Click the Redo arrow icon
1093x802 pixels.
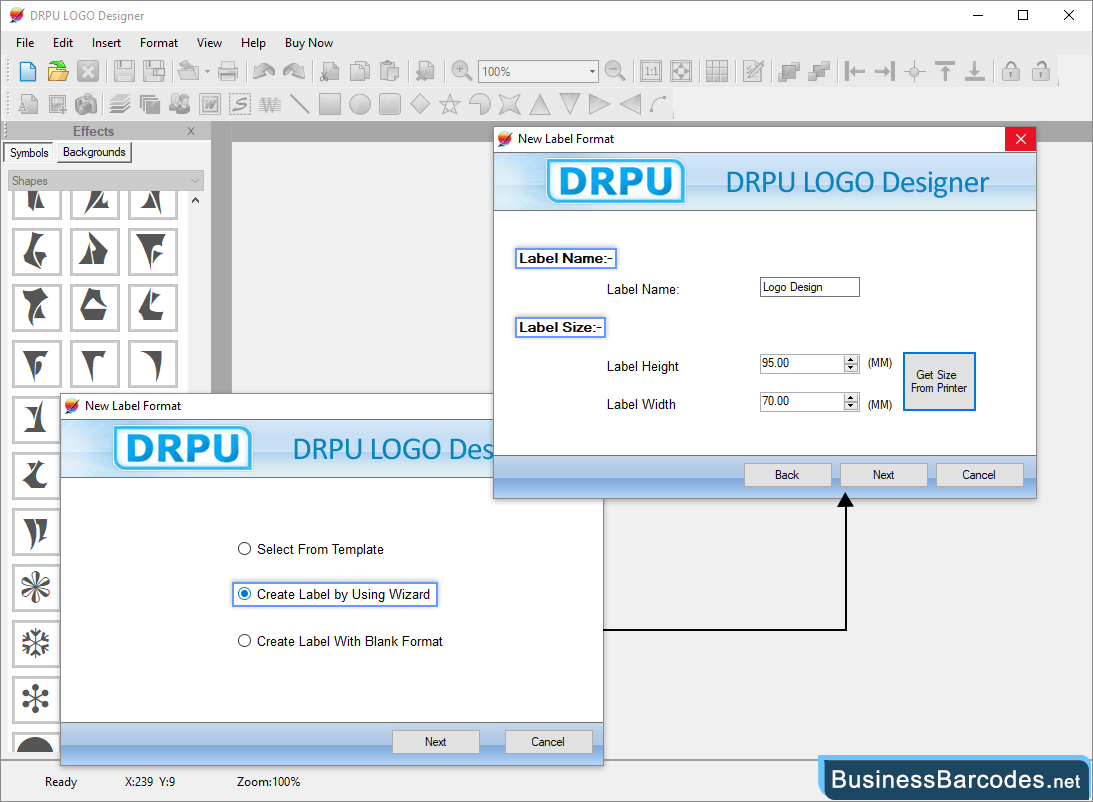[293, 71]
